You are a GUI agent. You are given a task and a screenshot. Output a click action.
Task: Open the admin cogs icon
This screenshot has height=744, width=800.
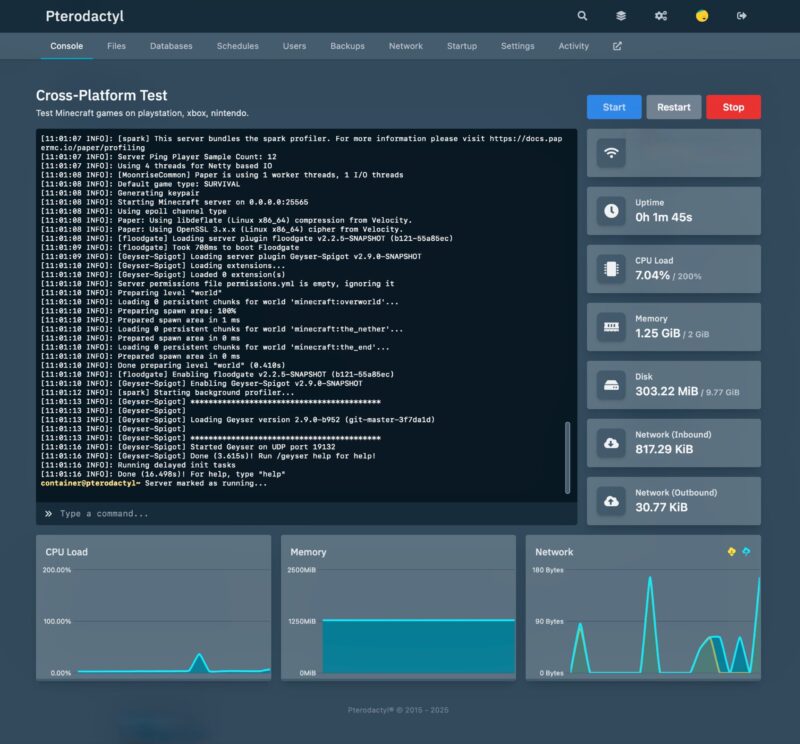[x=661, y=16]
